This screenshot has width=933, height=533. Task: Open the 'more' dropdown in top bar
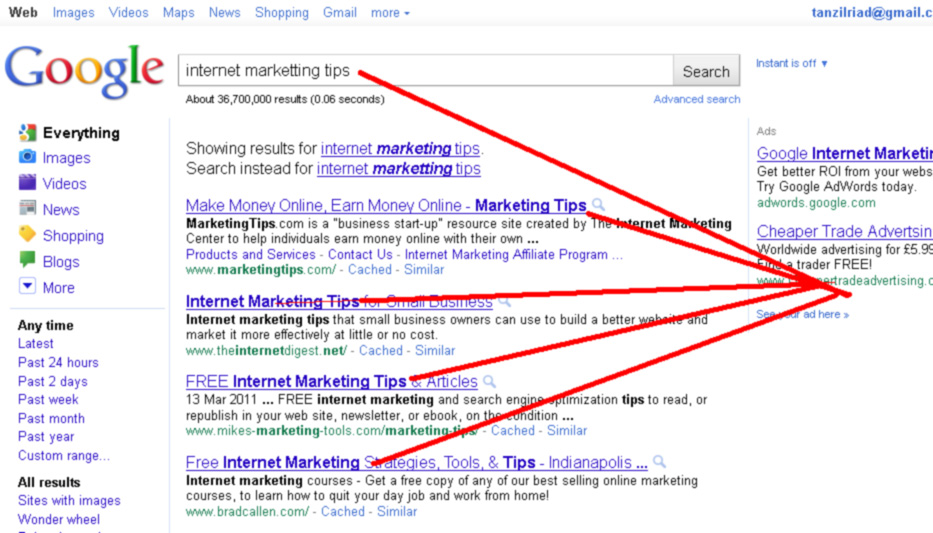coord(390,12)
